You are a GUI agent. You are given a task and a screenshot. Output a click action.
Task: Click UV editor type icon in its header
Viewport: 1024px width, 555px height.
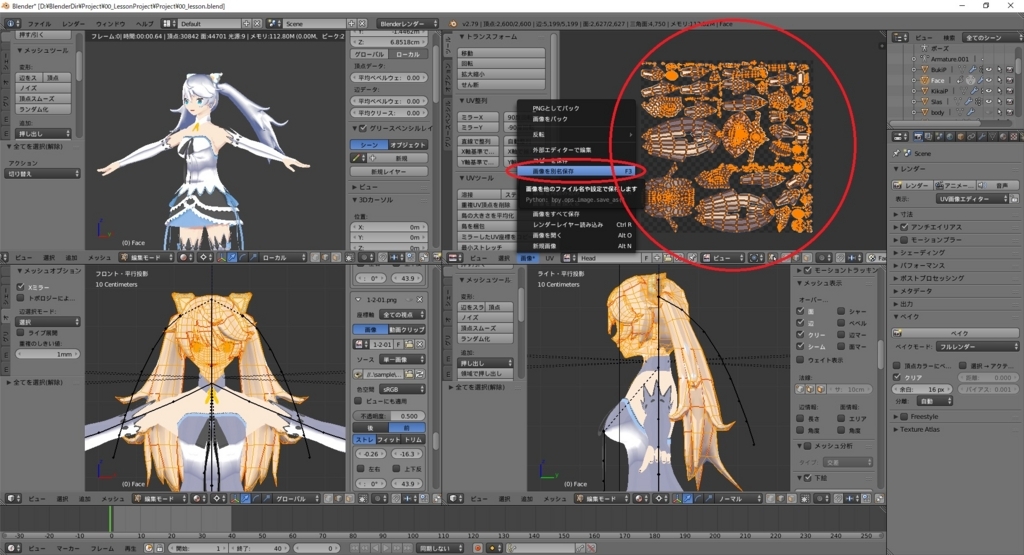pyautogui.click(x=453, y=258)
